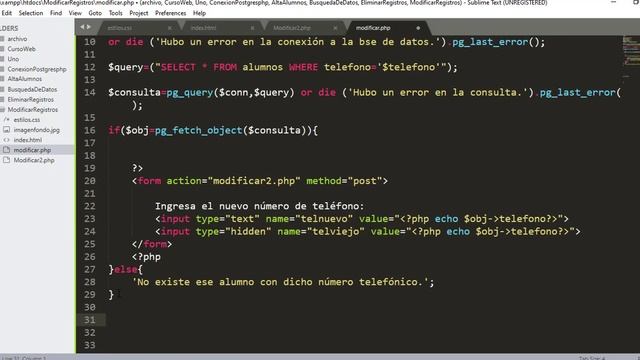Click the closing </form> tag
640x360 pixels.
(x=152, y=244)
